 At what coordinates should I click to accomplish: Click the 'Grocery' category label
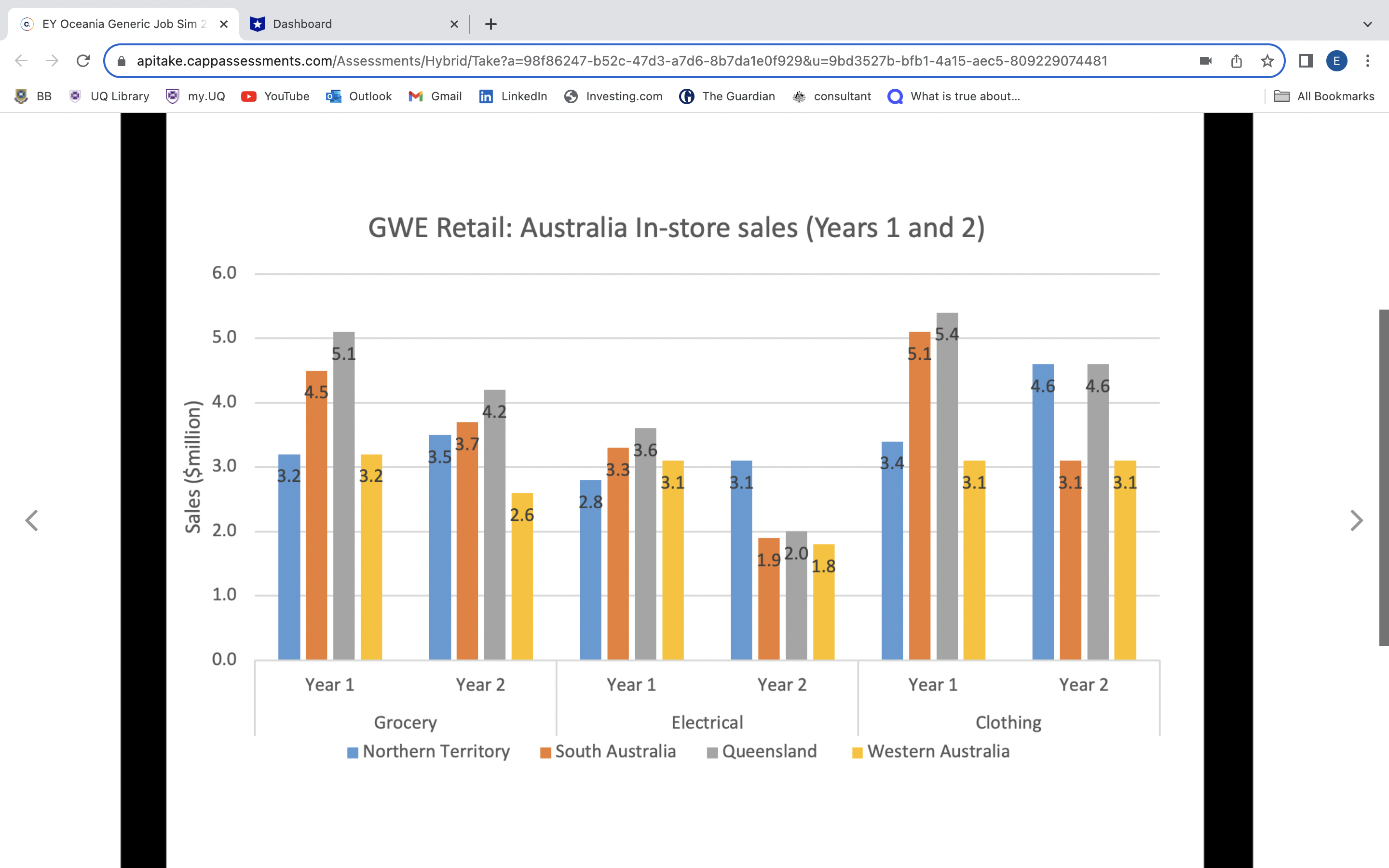point(405,722)
